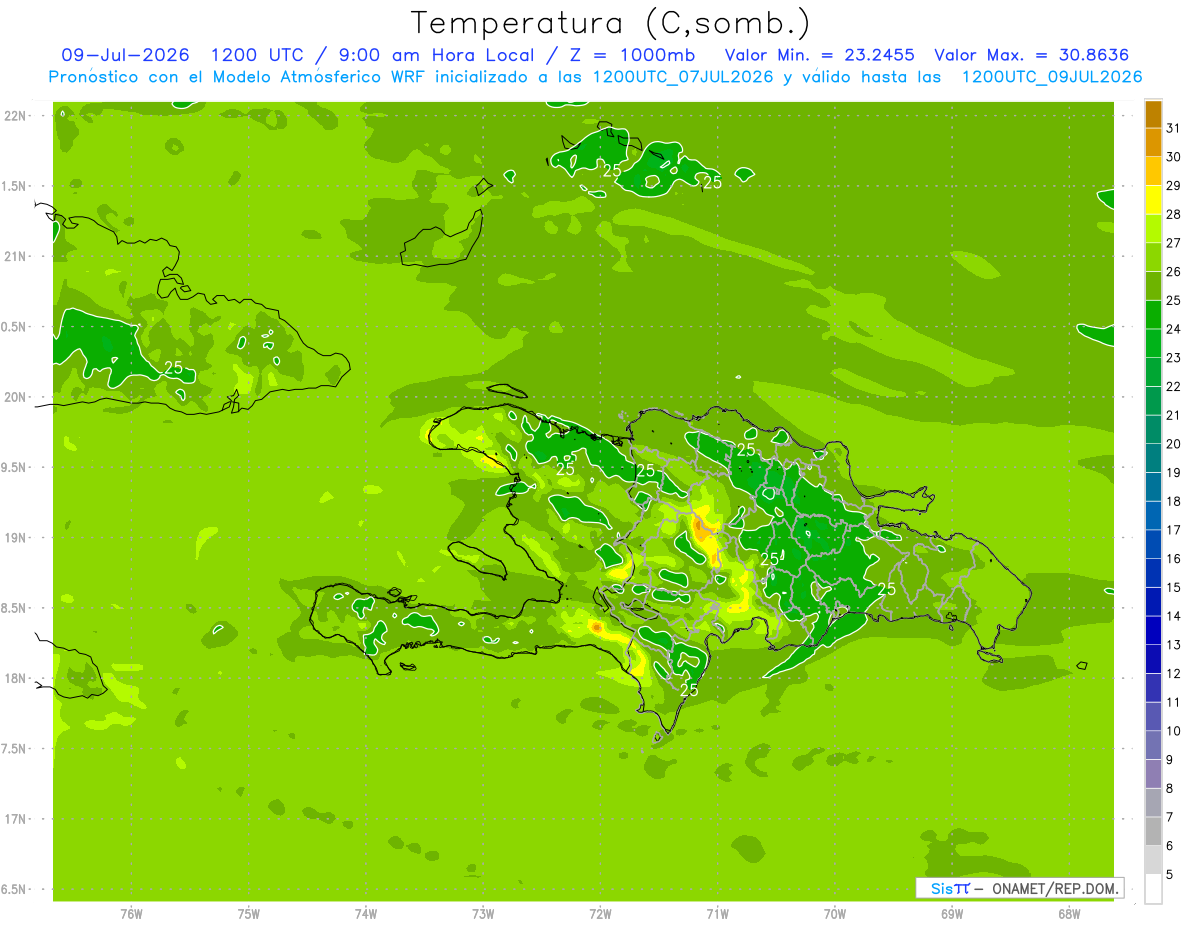The height and width of the screenshot is (927, 1200).
Task: Click the '75W' longitude axis label
Action: pos(248,914)
